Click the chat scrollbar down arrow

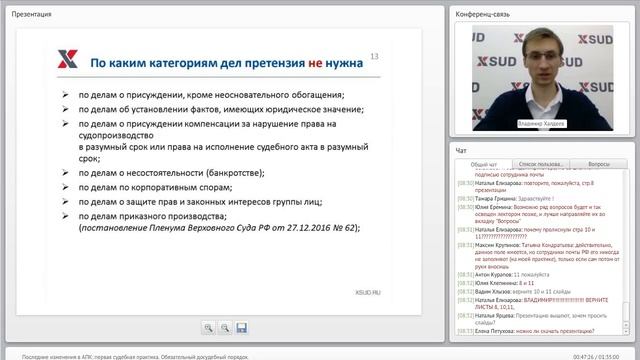(x=626, y=332)
